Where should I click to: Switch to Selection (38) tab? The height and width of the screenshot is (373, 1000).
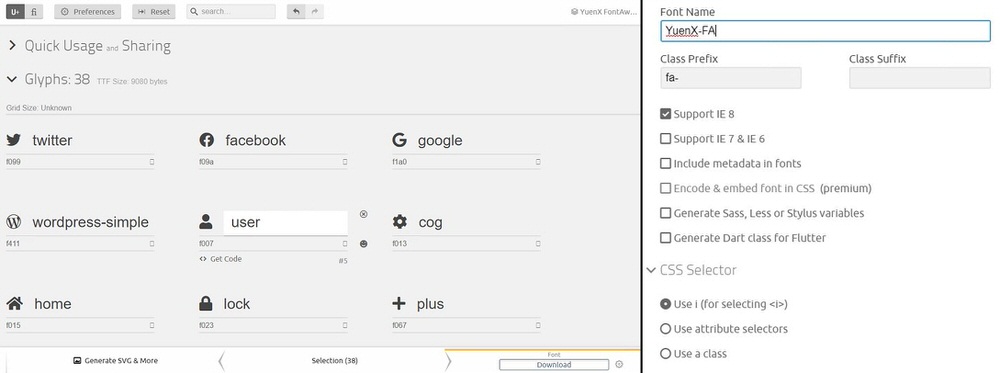click(x=334, y=361)
